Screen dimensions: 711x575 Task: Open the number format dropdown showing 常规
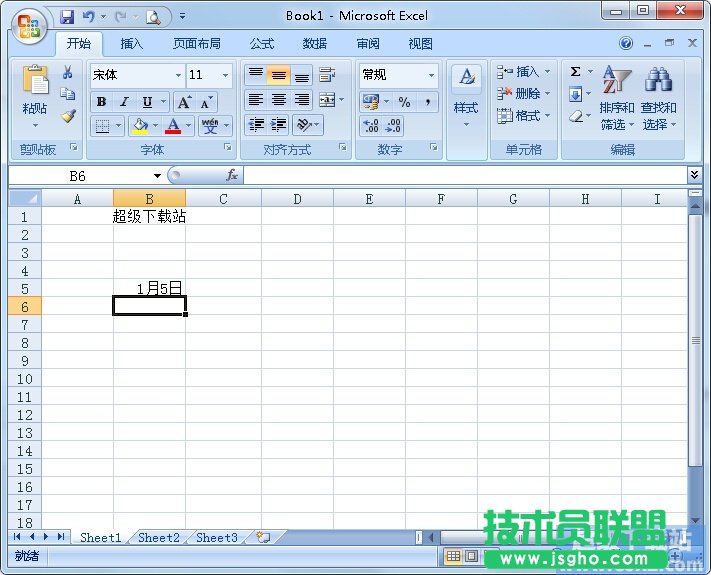coord(432,75)
